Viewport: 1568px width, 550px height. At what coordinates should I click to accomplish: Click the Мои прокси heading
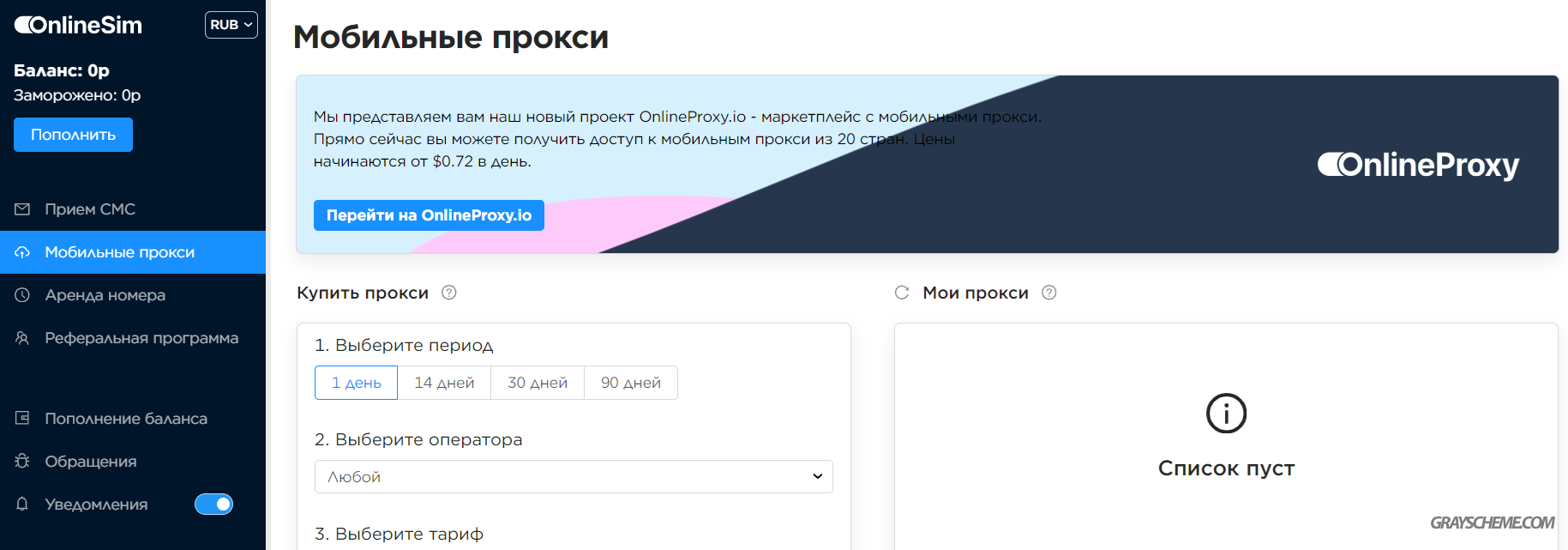(976, 293)
